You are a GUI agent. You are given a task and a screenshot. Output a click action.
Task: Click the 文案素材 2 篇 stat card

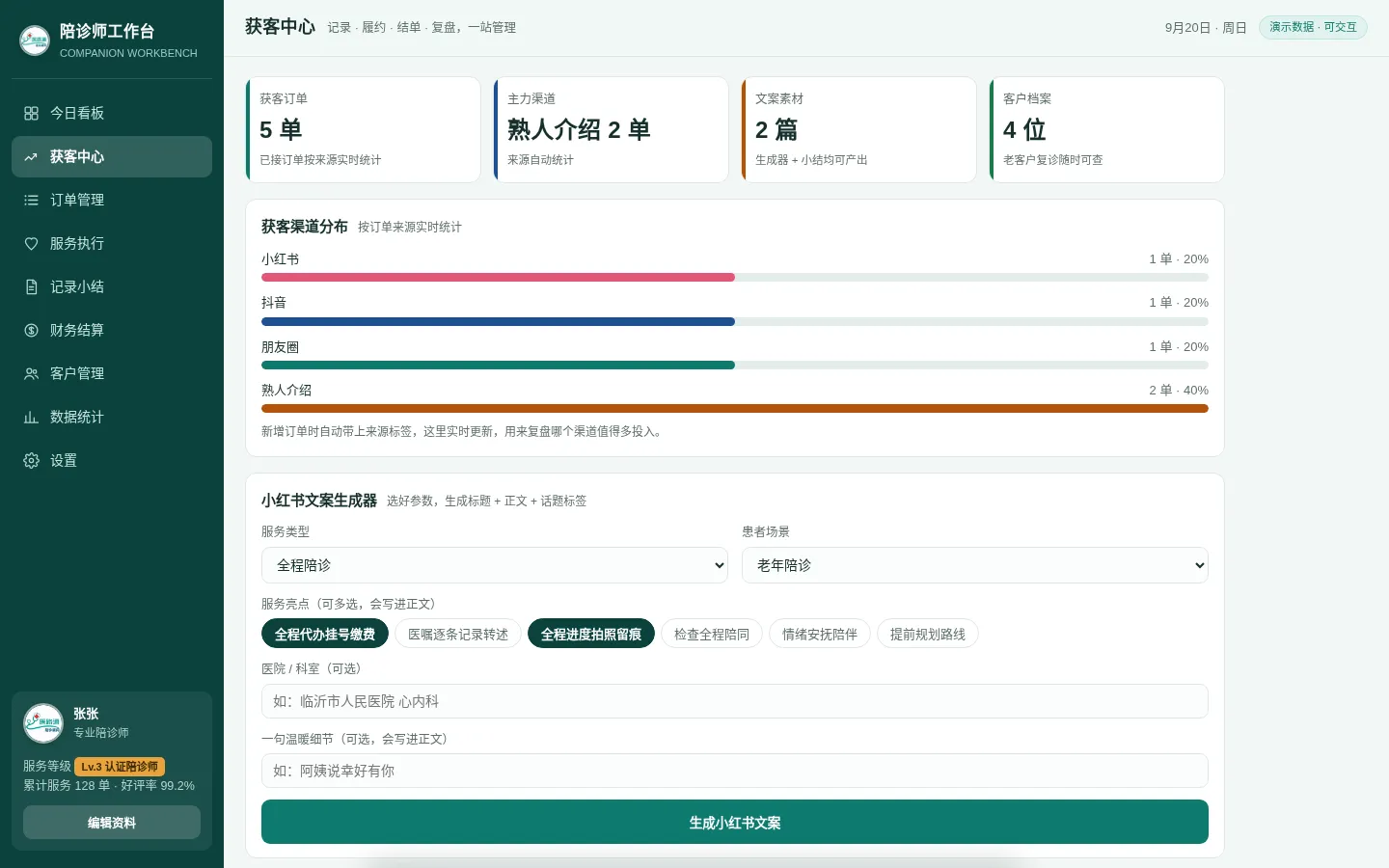click(x=859, y=129)
